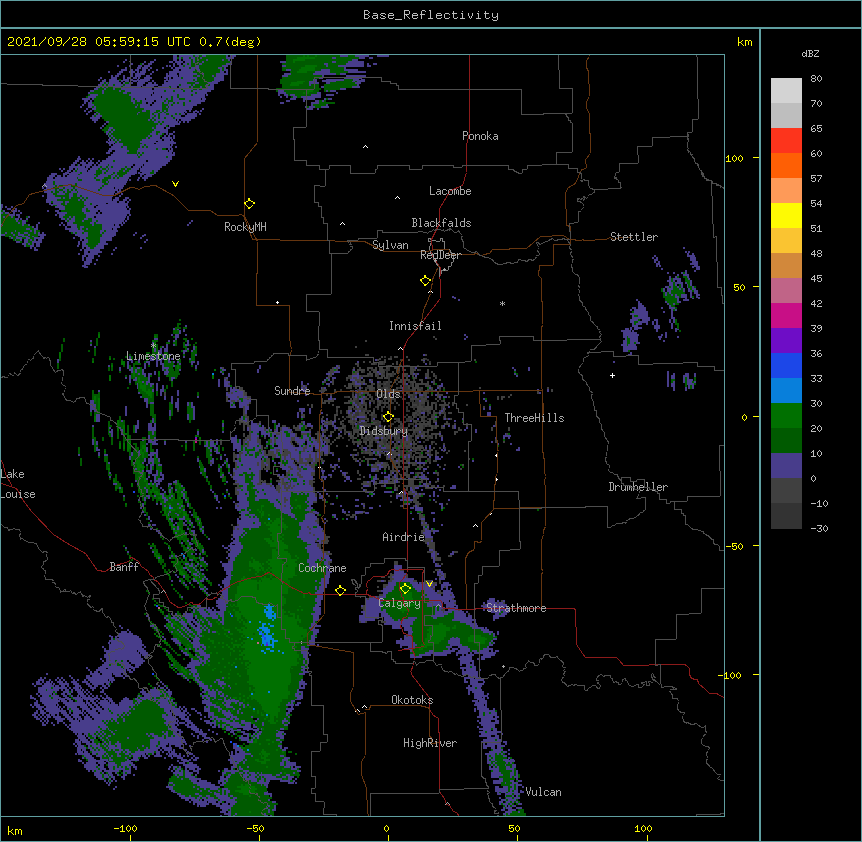Select the Lacombe city label

(450, 191)
